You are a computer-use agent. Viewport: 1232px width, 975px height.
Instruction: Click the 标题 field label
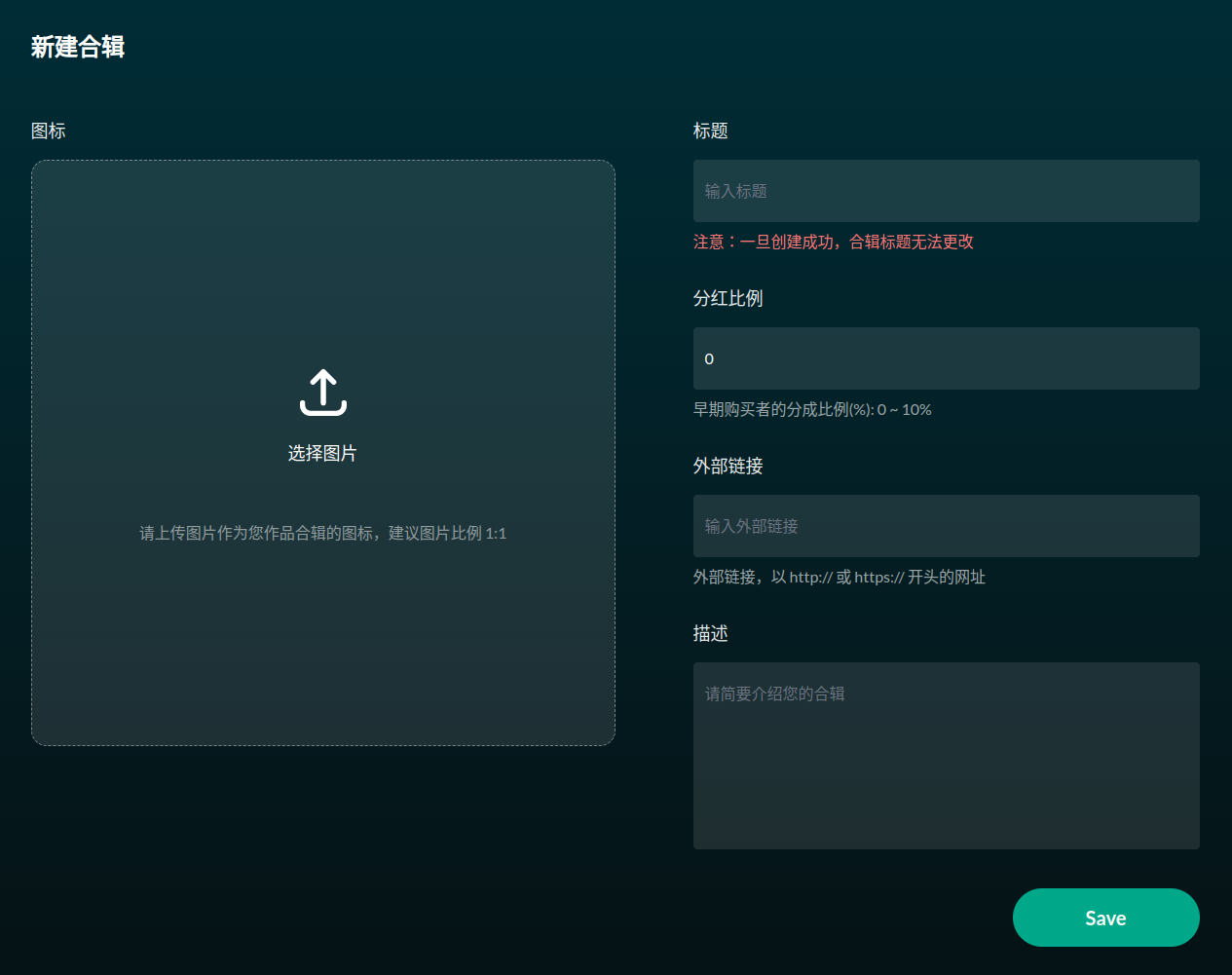coord(710,131)
